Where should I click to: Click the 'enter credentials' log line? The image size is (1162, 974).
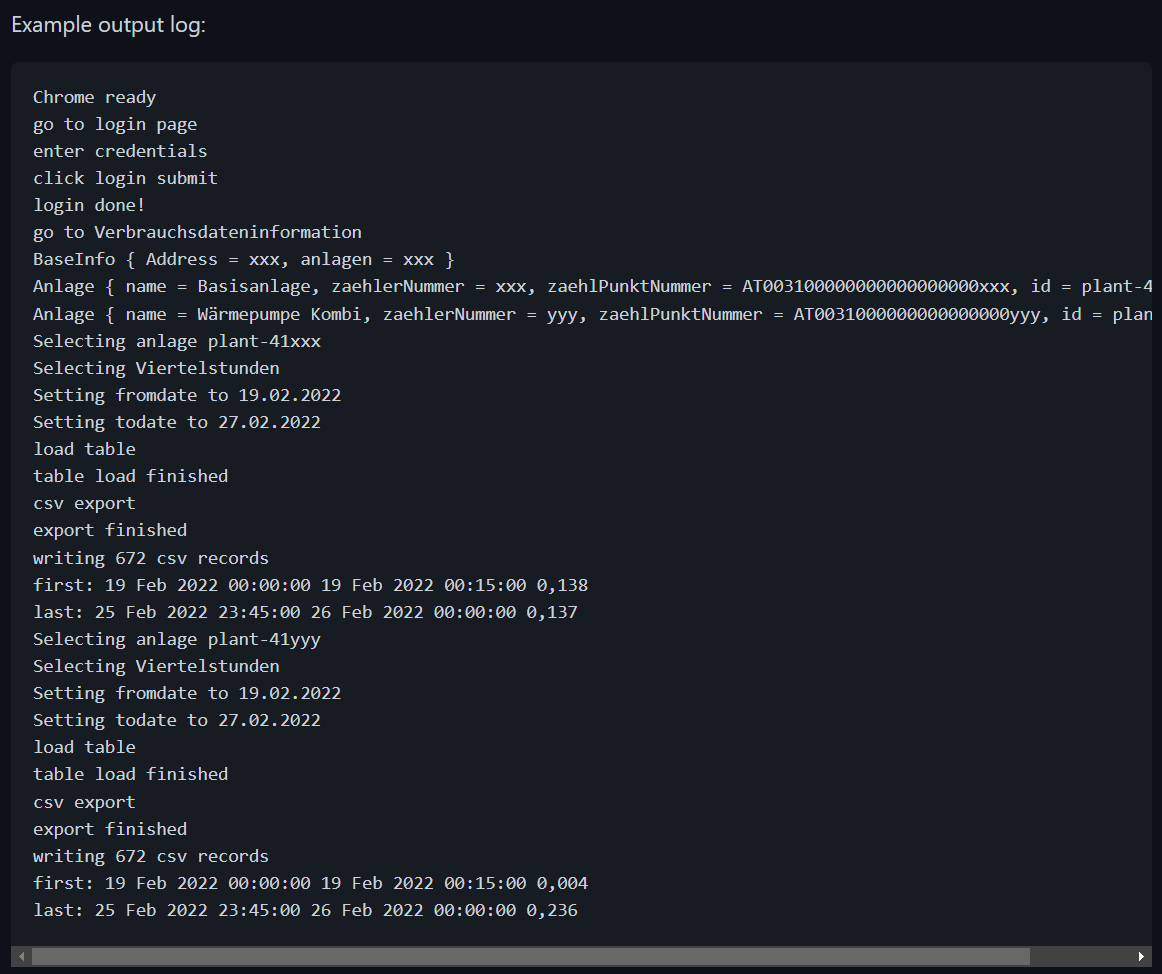pyautogui.click(x=120, y=151)
